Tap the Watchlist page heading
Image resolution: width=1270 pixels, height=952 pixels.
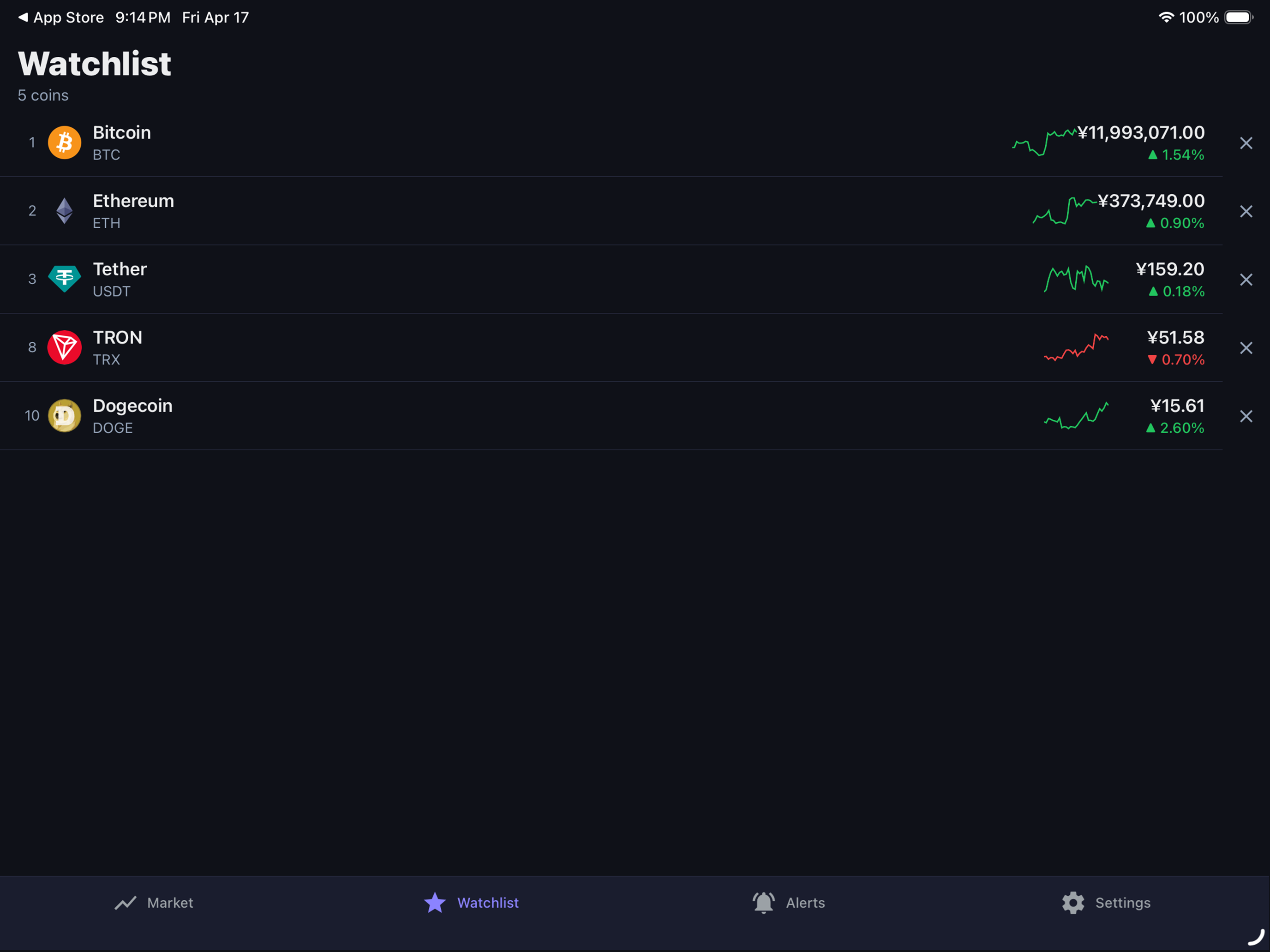click(95, 63)
